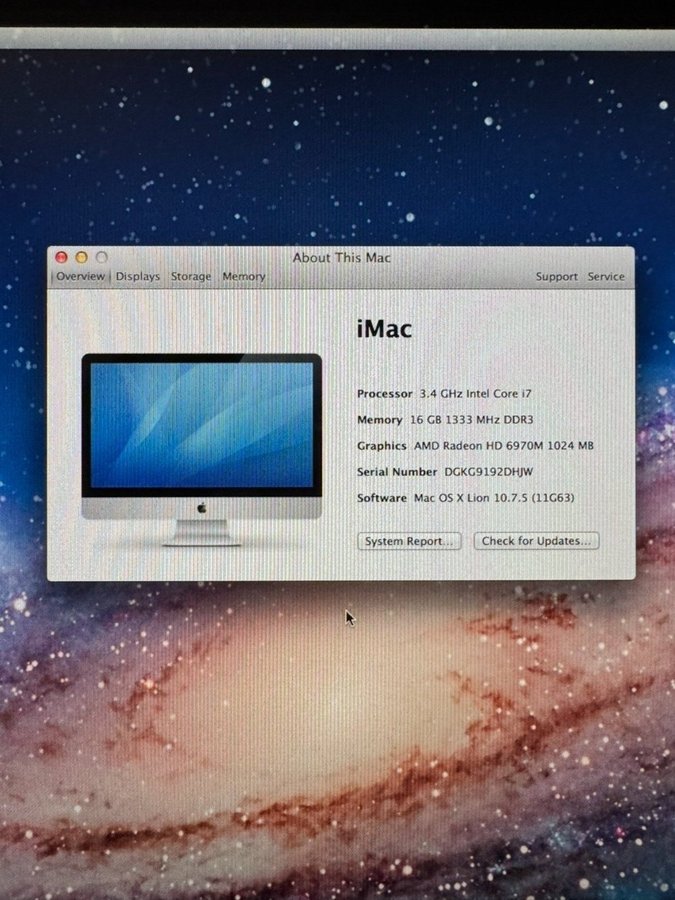Viewport: 675px width, 900px height.
Task: Click the Apple logo on iMac illustration
Action: (x=202, y=508)
